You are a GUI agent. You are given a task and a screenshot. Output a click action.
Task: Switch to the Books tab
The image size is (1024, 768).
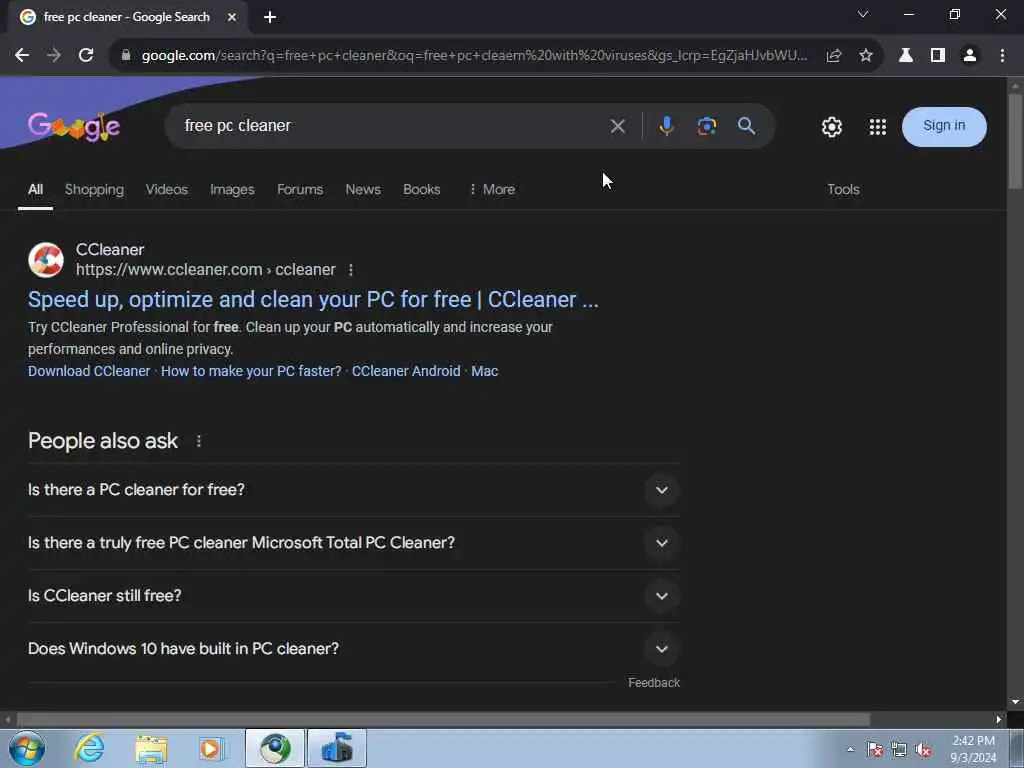(421, 189)
